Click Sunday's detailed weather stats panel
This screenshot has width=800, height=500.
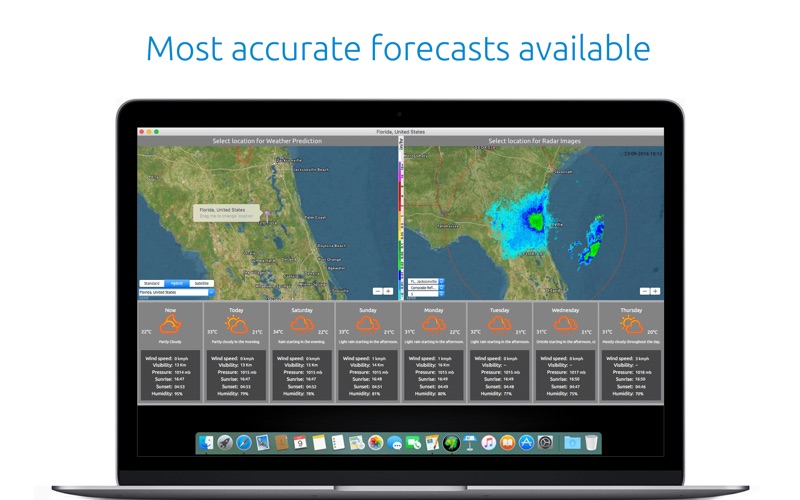[x=367, y=375]
